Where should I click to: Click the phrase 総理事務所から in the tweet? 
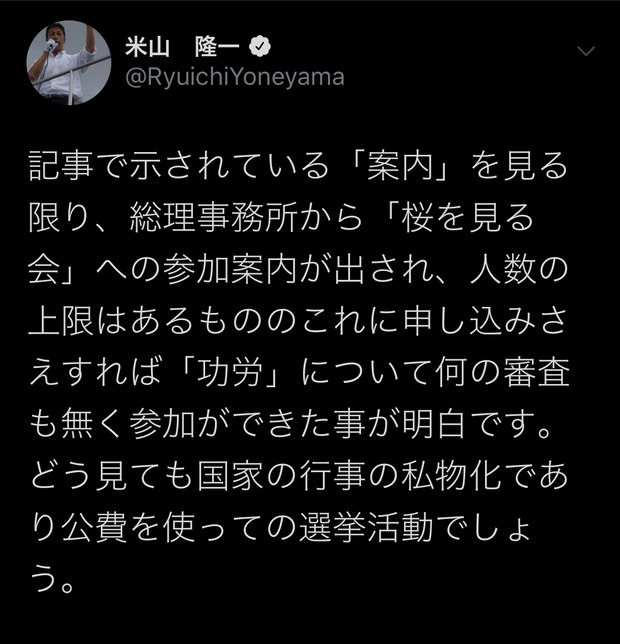(x=246, y=218)
